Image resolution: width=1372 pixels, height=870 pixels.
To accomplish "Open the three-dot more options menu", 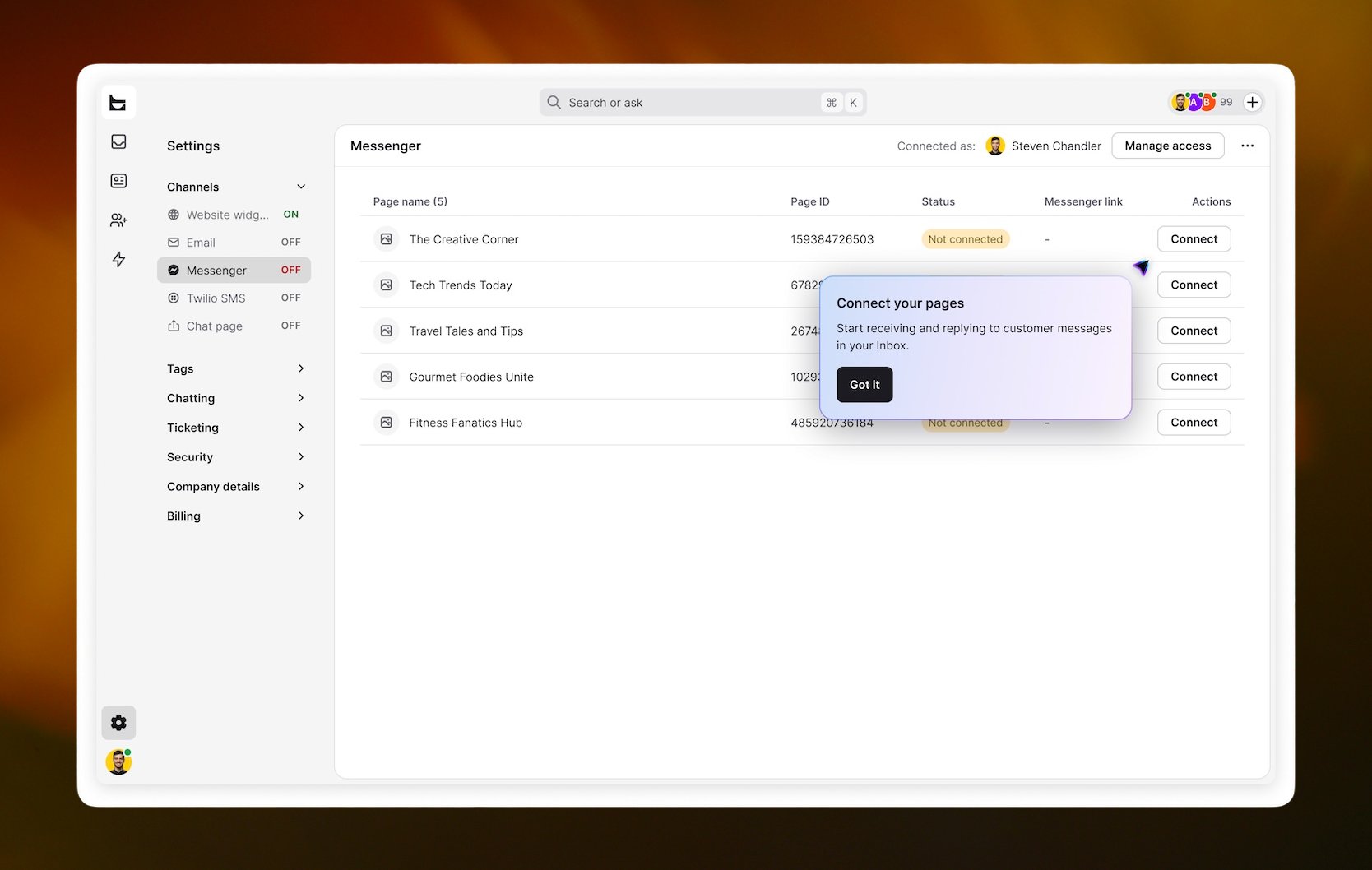I will pos(1247,146).
